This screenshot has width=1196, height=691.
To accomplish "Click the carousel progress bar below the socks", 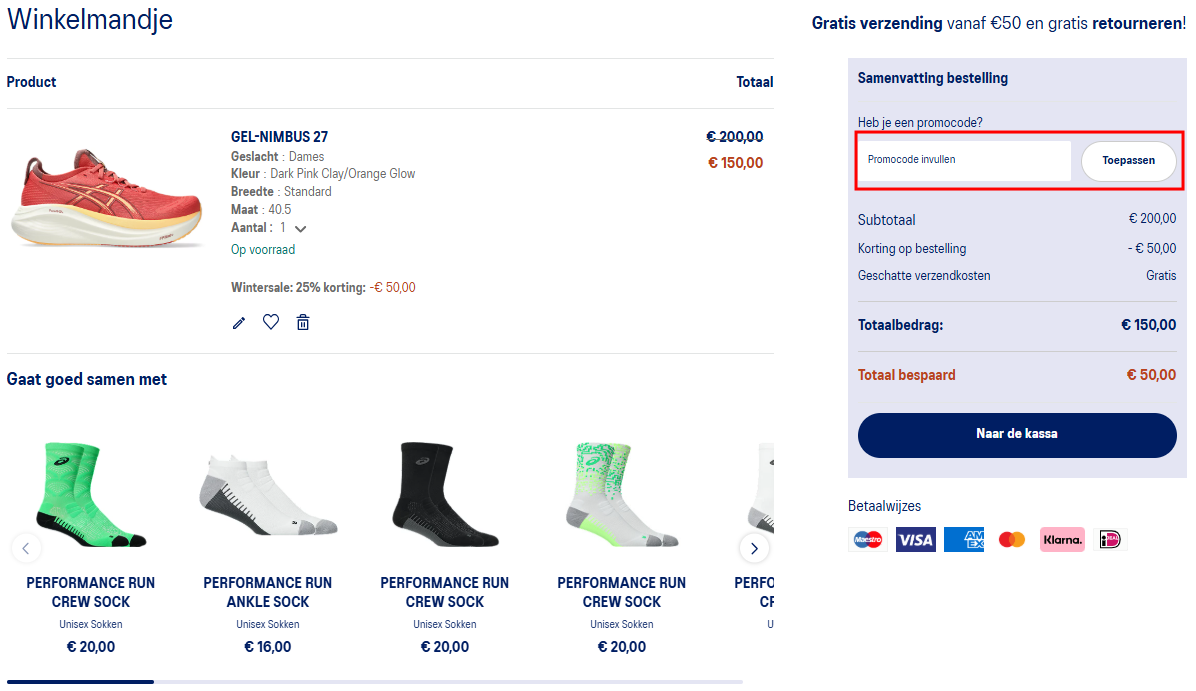I will pos(80,681).
